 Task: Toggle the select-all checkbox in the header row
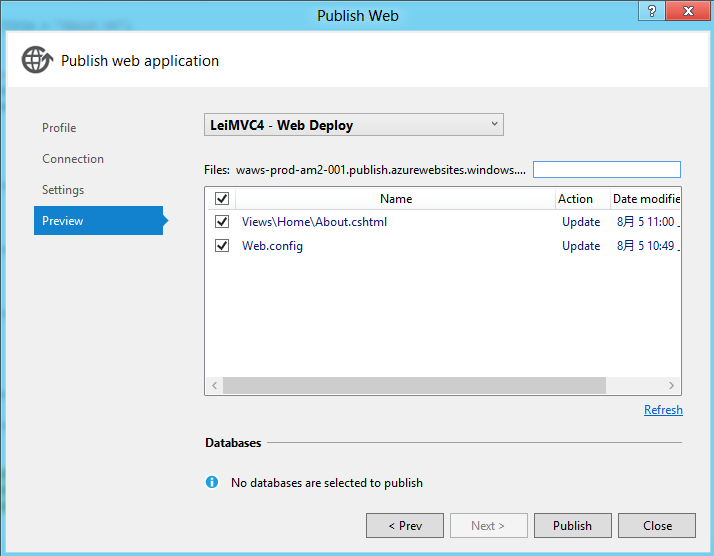(x=222, y=199)
